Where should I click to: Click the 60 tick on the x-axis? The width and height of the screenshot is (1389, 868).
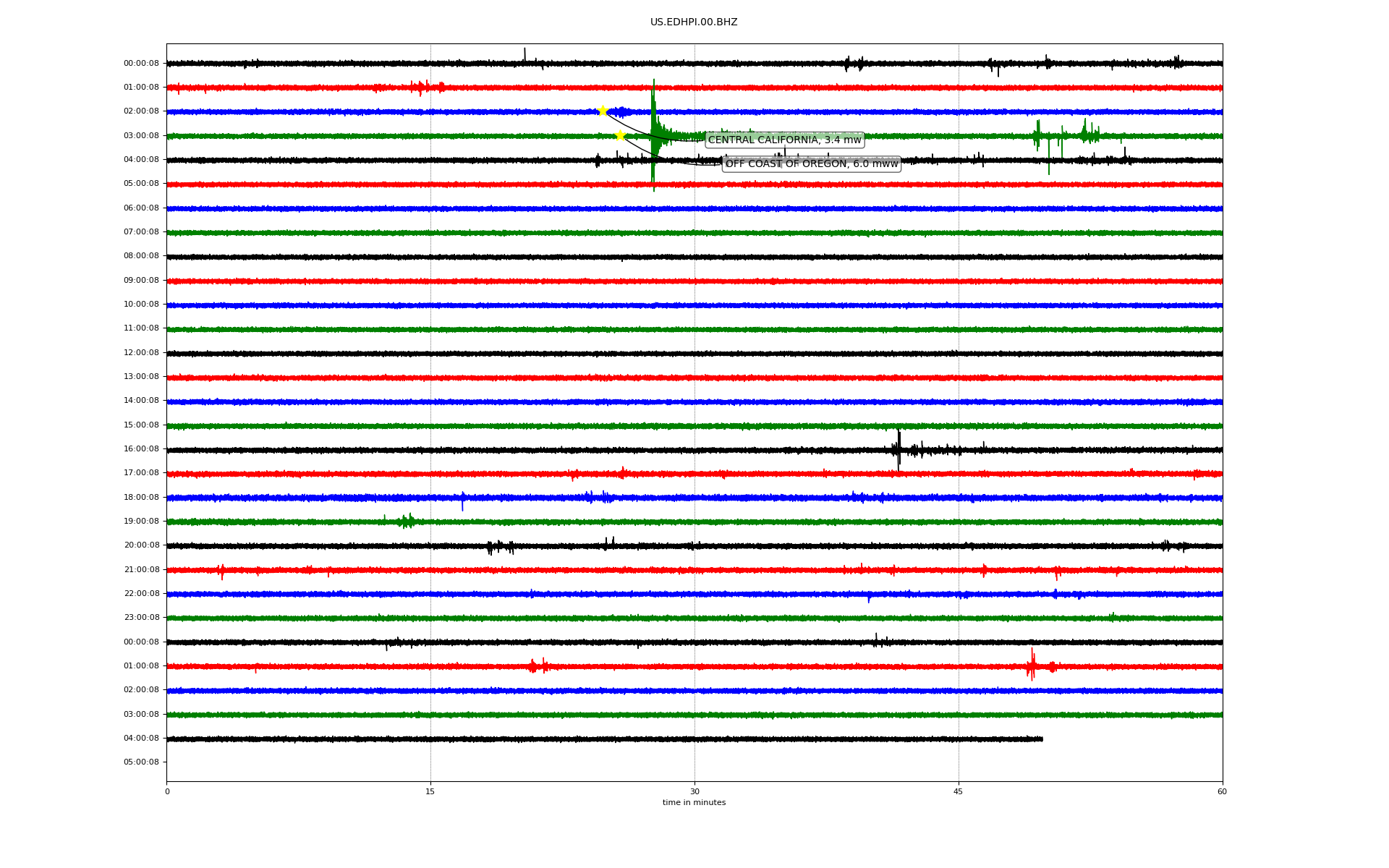[1222, 791]
